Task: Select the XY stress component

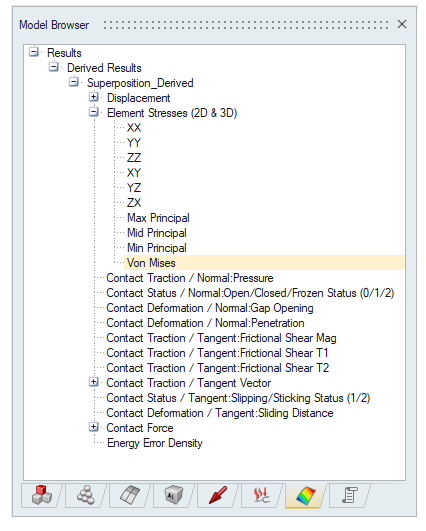Action: point(134,173)
